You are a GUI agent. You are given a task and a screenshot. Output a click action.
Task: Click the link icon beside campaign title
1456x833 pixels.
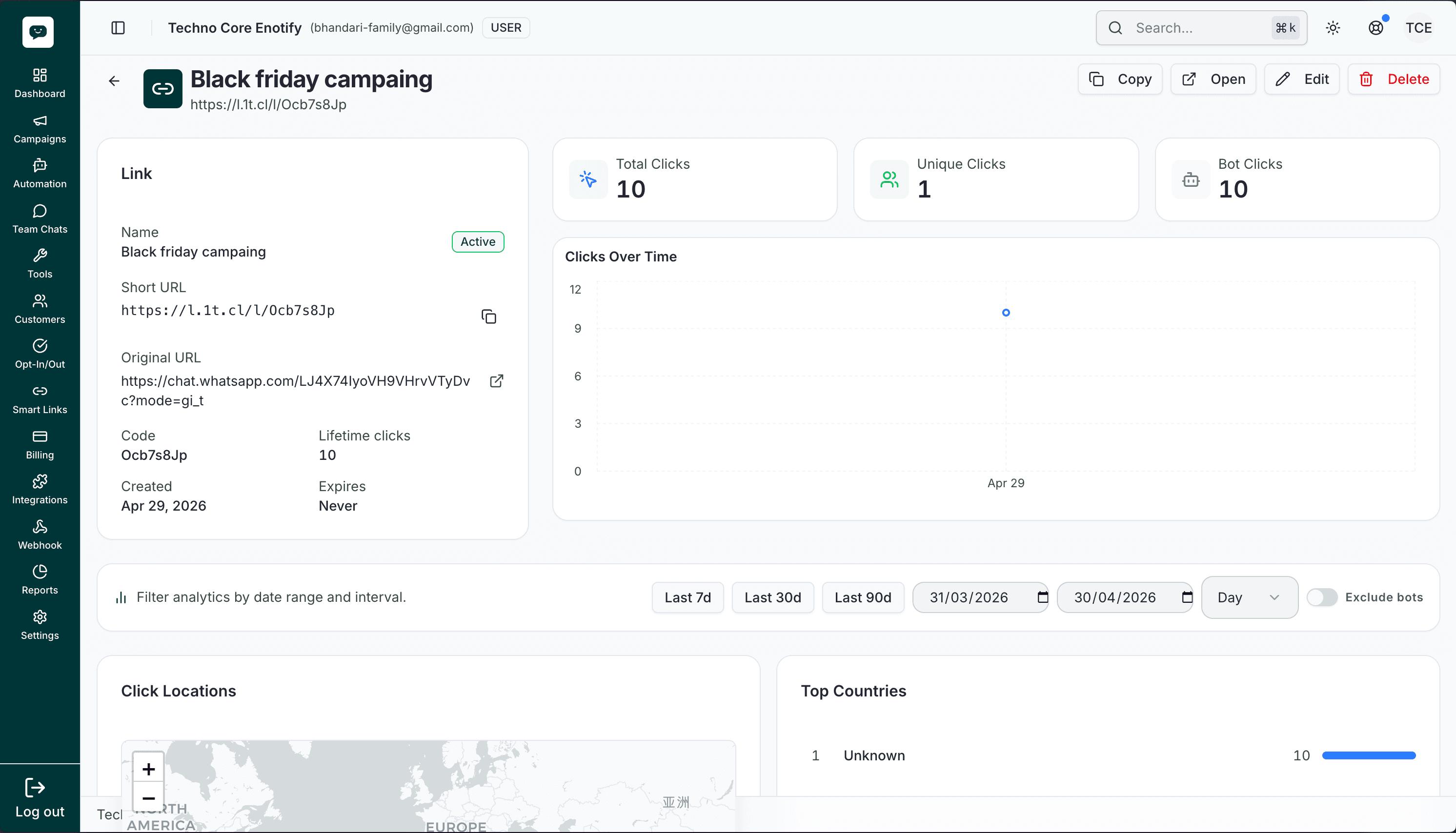(162, 88)
